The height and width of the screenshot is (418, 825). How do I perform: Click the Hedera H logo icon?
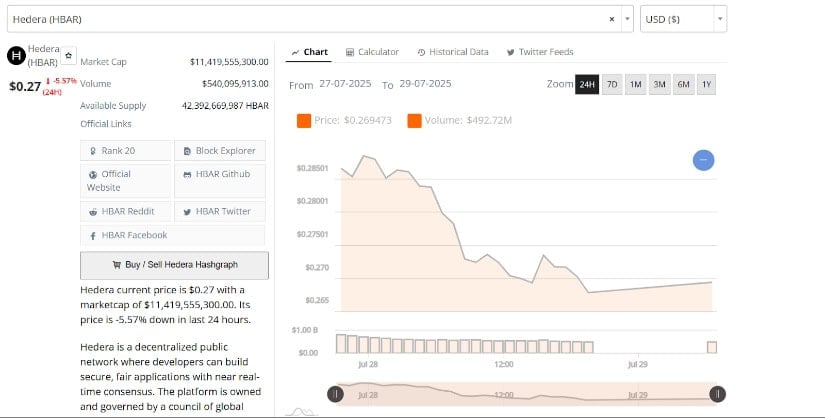pyautogui.click(x=16, y=55)
